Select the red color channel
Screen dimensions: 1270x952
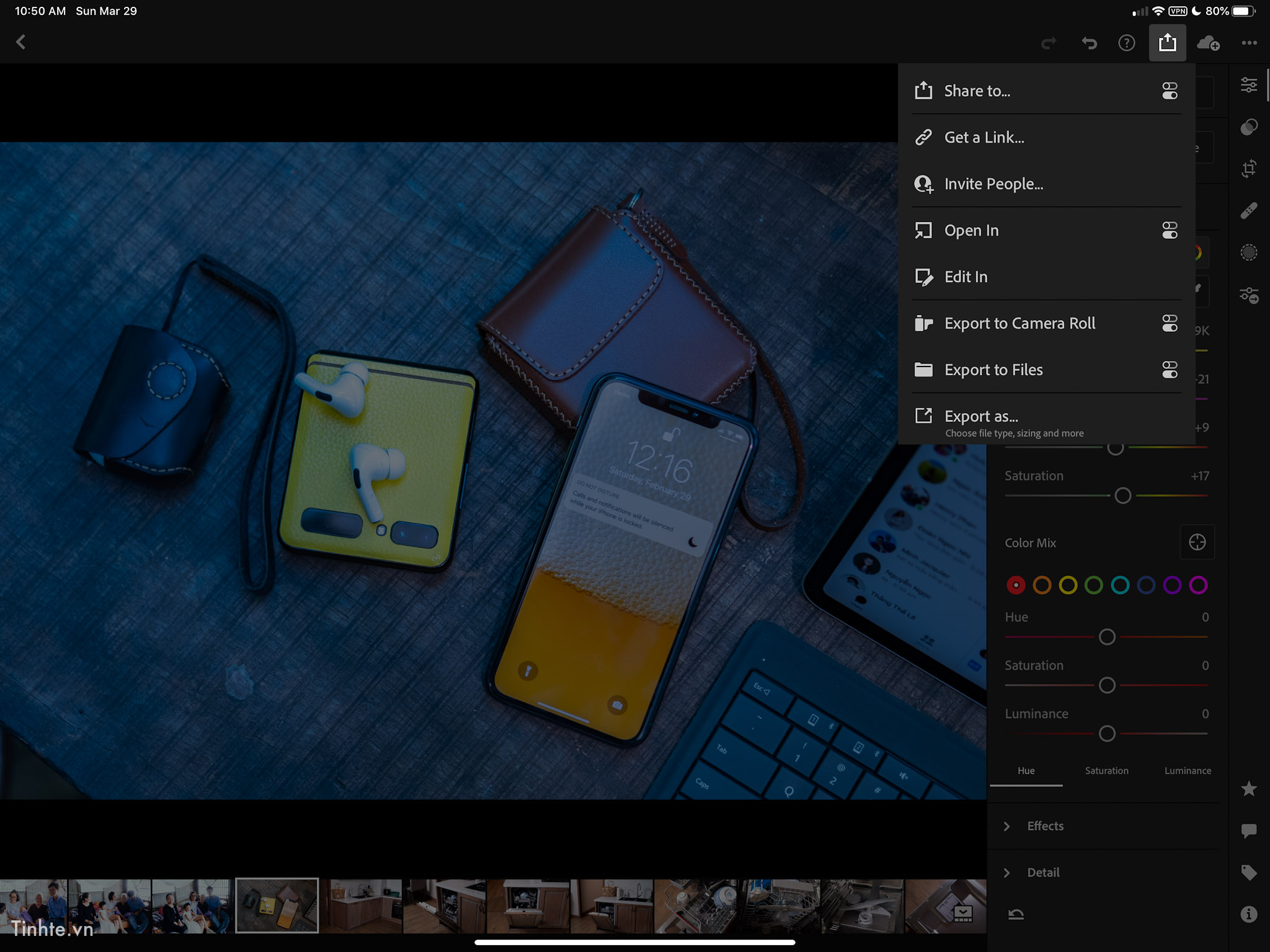(x=1016, y=585)
